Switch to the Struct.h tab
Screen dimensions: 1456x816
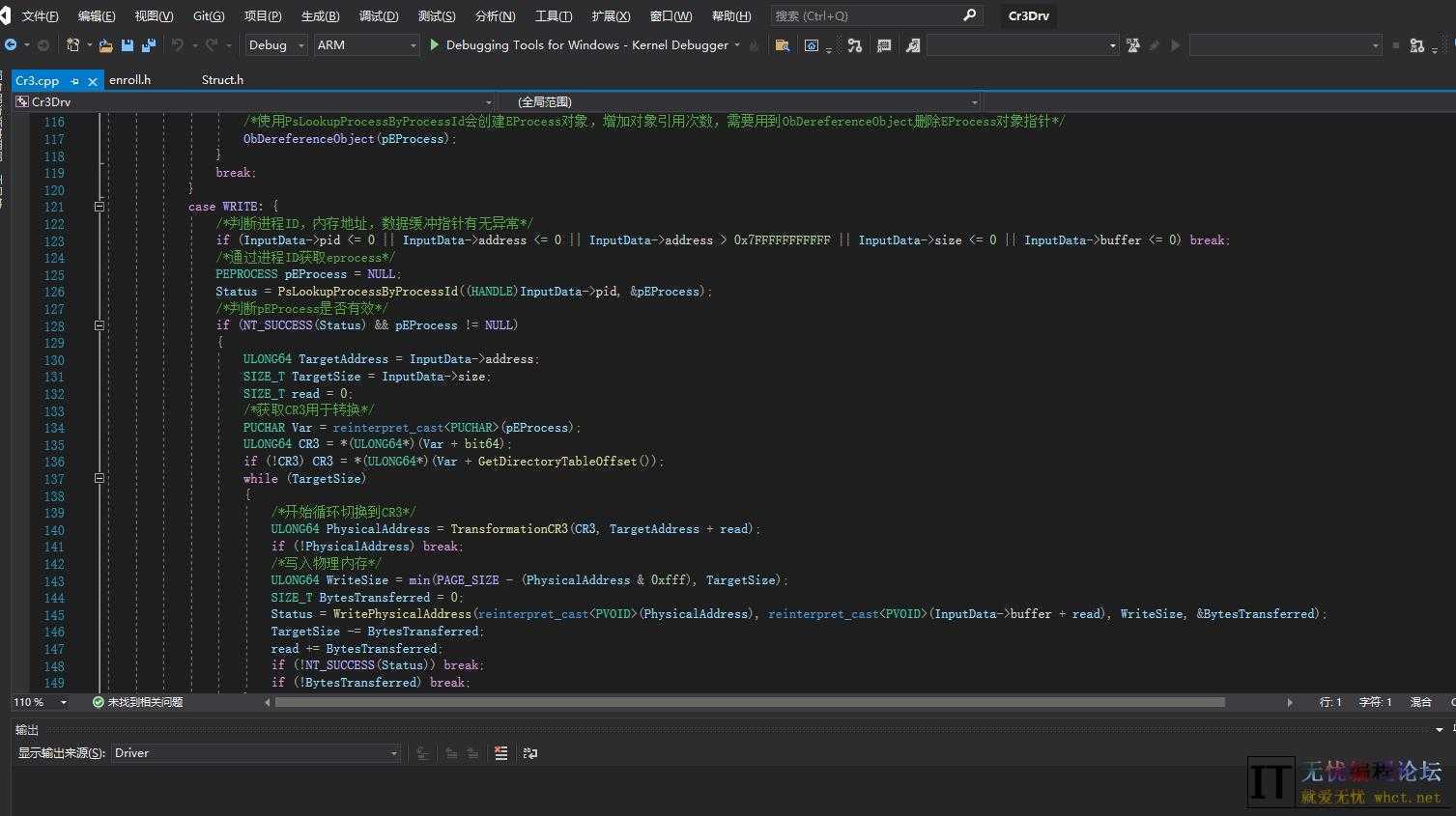pyautogui.click(x=221, y=79)
